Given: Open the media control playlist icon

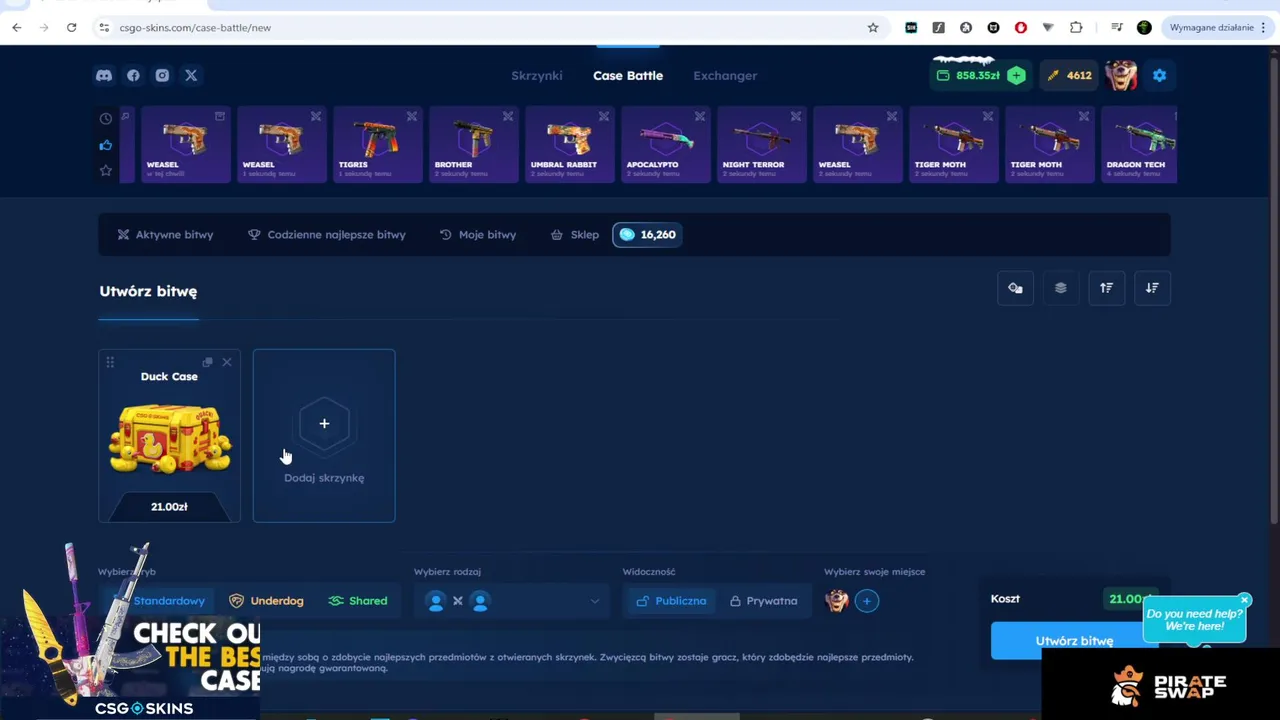Looking at the screenshot, I should coord(1116,27).
